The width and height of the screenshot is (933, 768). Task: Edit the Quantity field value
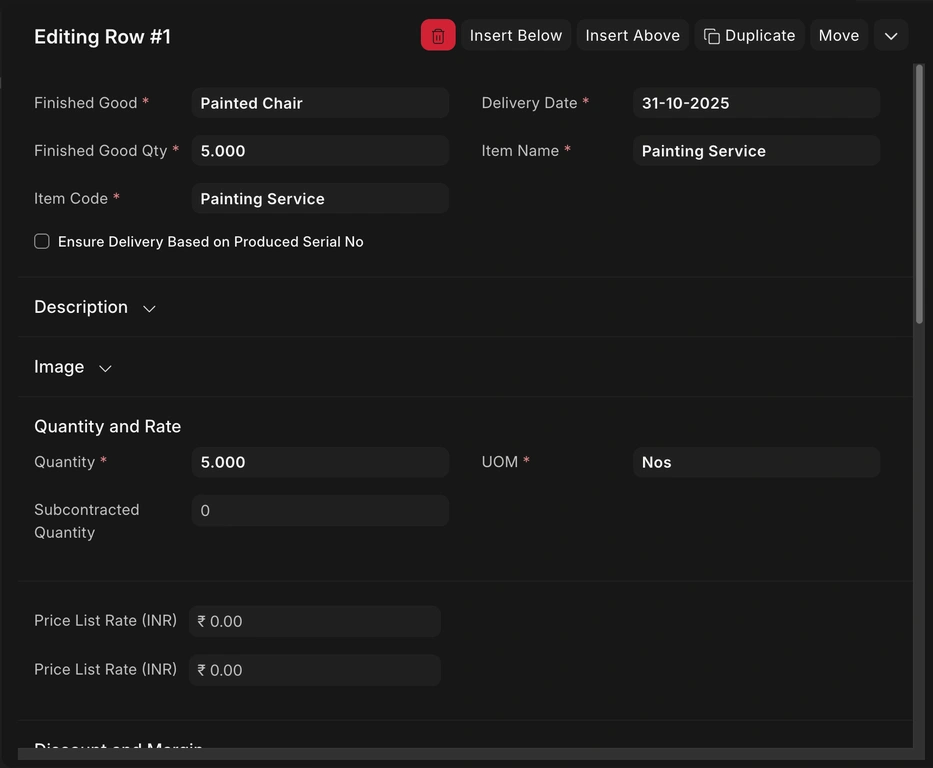[x=319, y=462]
